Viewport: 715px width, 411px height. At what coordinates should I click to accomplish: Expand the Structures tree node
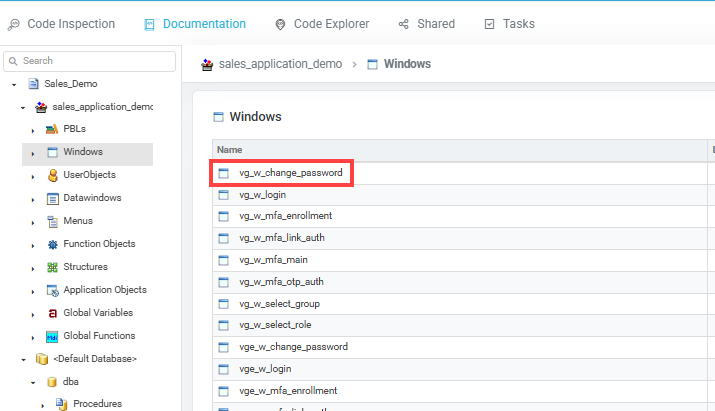(33, 269)
